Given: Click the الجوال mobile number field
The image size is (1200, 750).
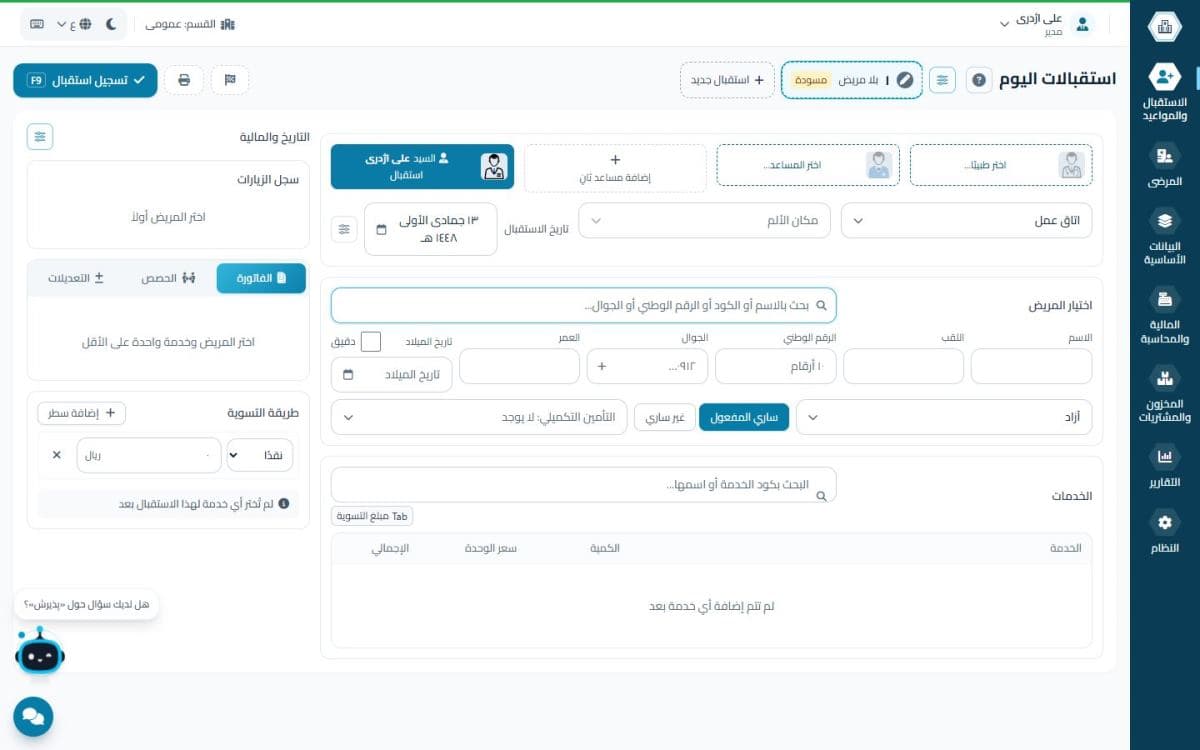Looking at the screenshot, I should click(x=660, y=366).
